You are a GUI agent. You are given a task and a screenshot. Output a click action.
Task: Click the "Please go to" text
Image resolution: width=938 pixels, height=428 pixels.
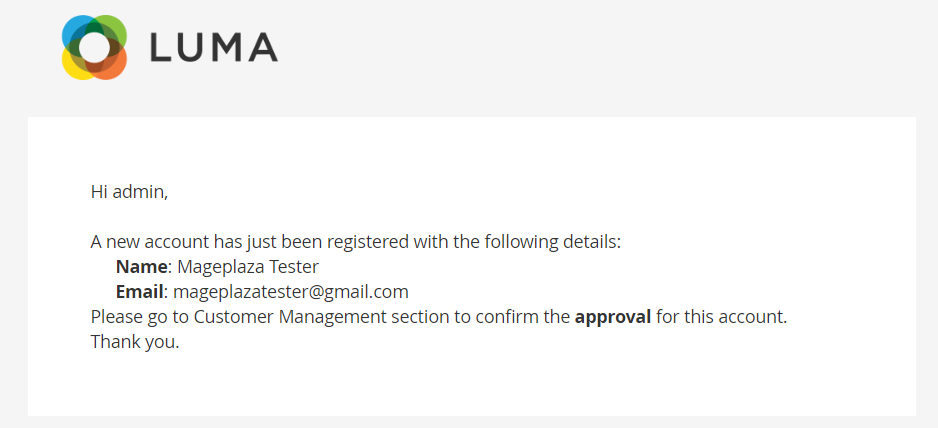(139, 317)
